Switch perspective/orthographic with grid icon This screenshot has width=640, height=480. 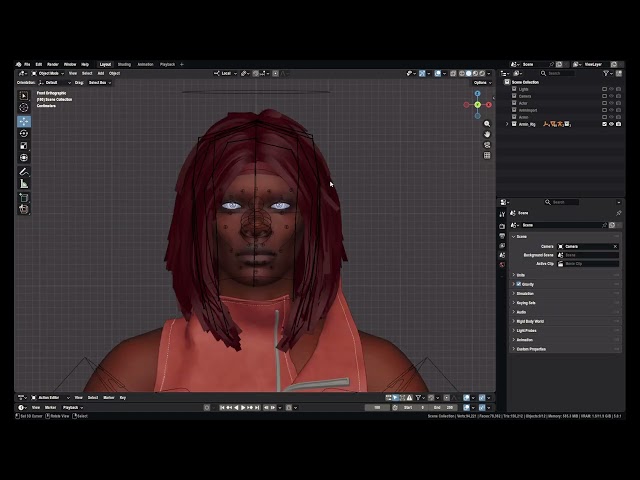pyautogui.click(x=487, y=156)
